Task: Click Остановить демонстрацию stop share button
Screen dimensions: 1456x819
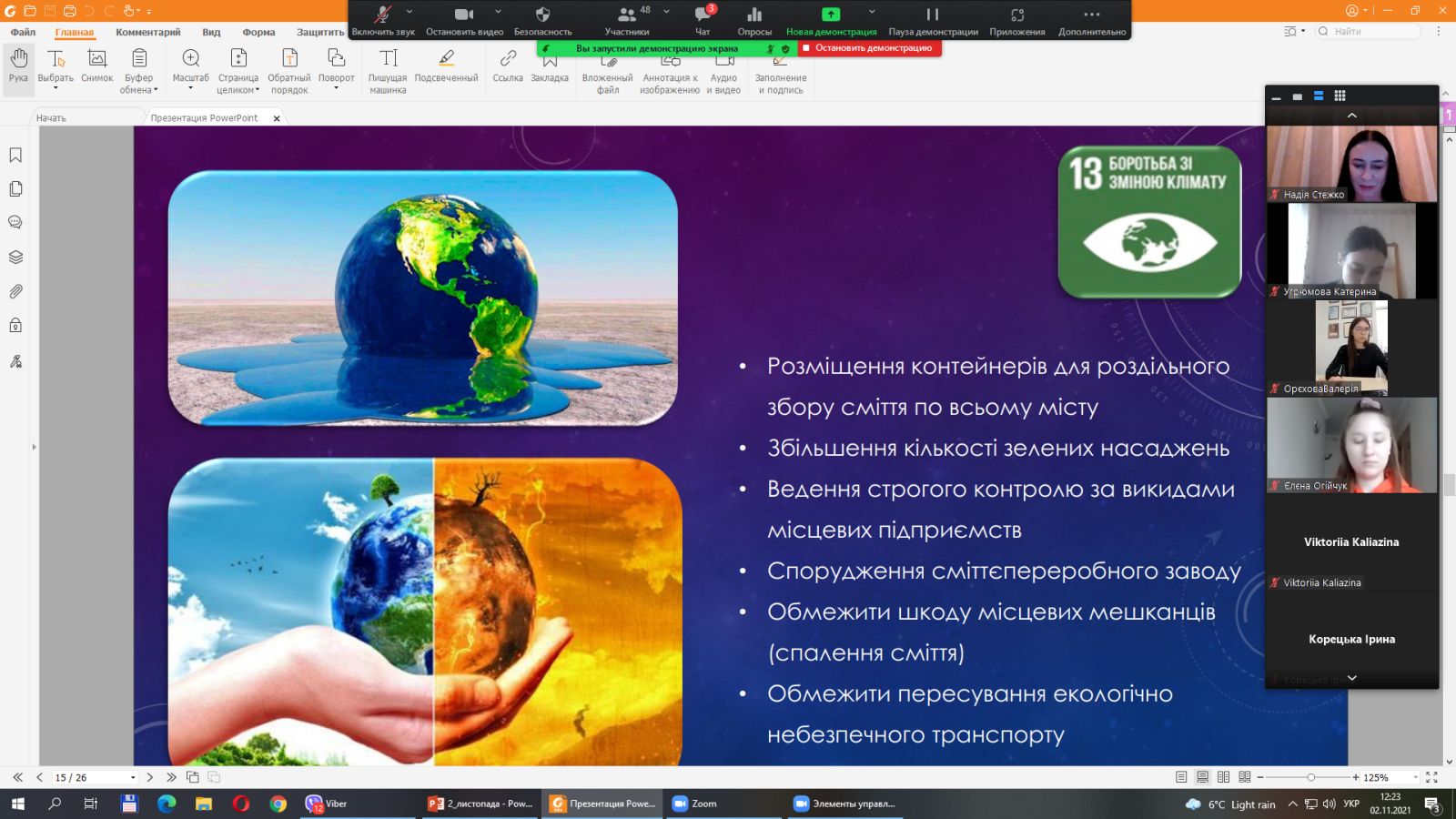Action: pyautogui.click(x=870, y=48)
